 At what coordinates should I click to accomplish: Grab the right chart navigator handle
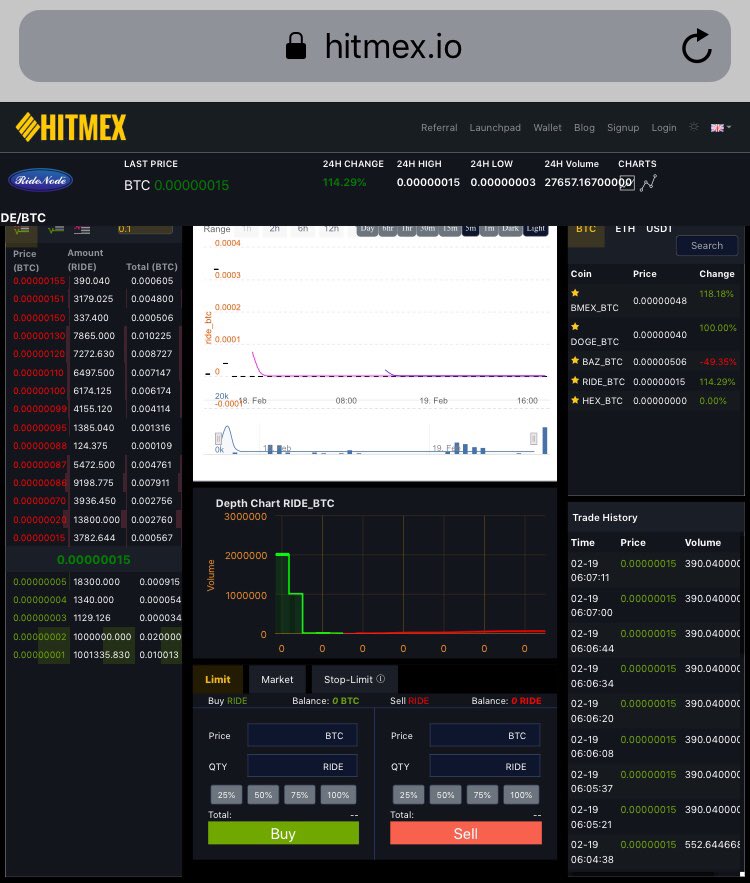click(533, 438)
